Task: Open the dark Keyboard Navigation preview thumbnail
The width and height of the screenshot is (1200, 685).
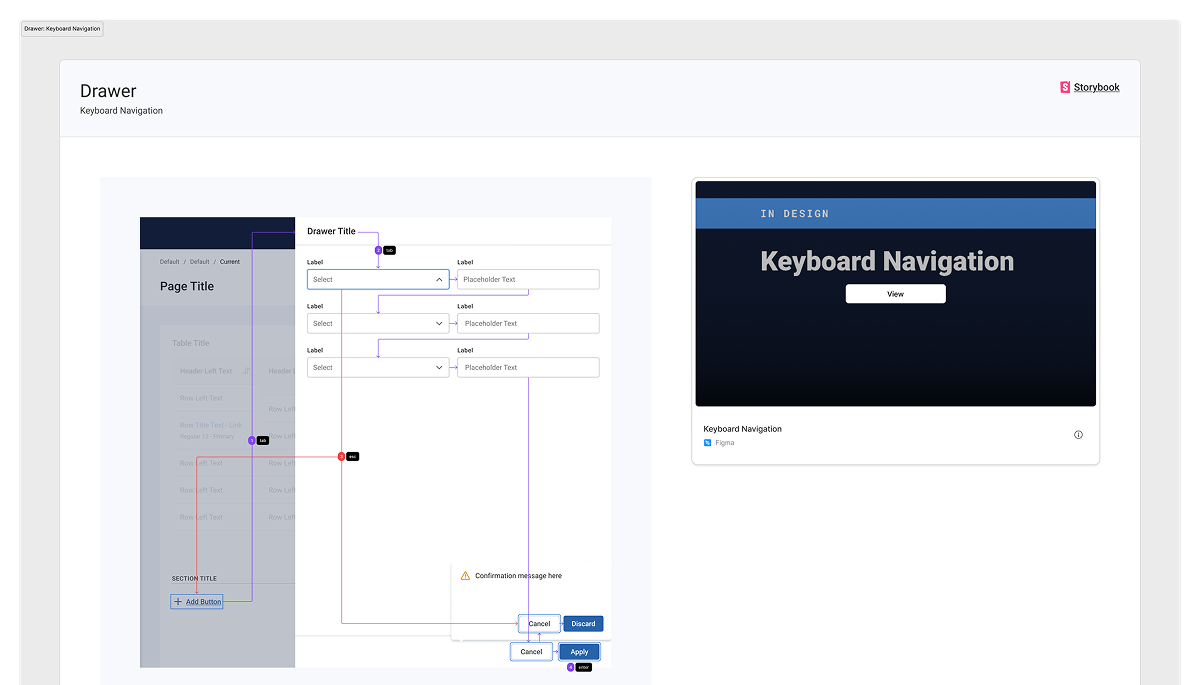Action: [x=895, y=293]
